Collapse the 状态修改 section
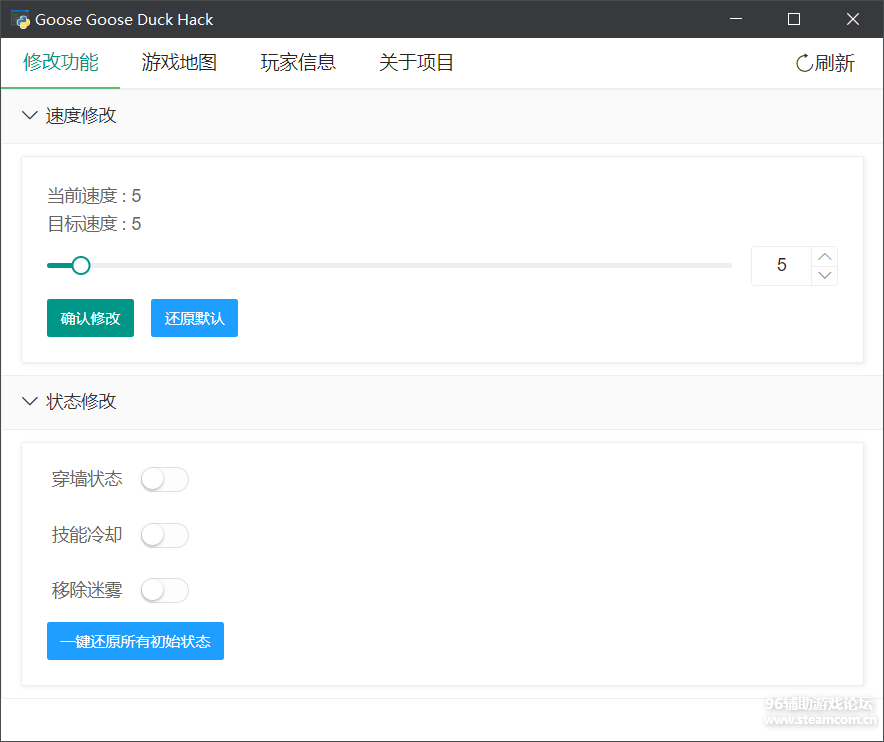Image resolution: width=884 pixels, height=742 pixels. [30, 402]
